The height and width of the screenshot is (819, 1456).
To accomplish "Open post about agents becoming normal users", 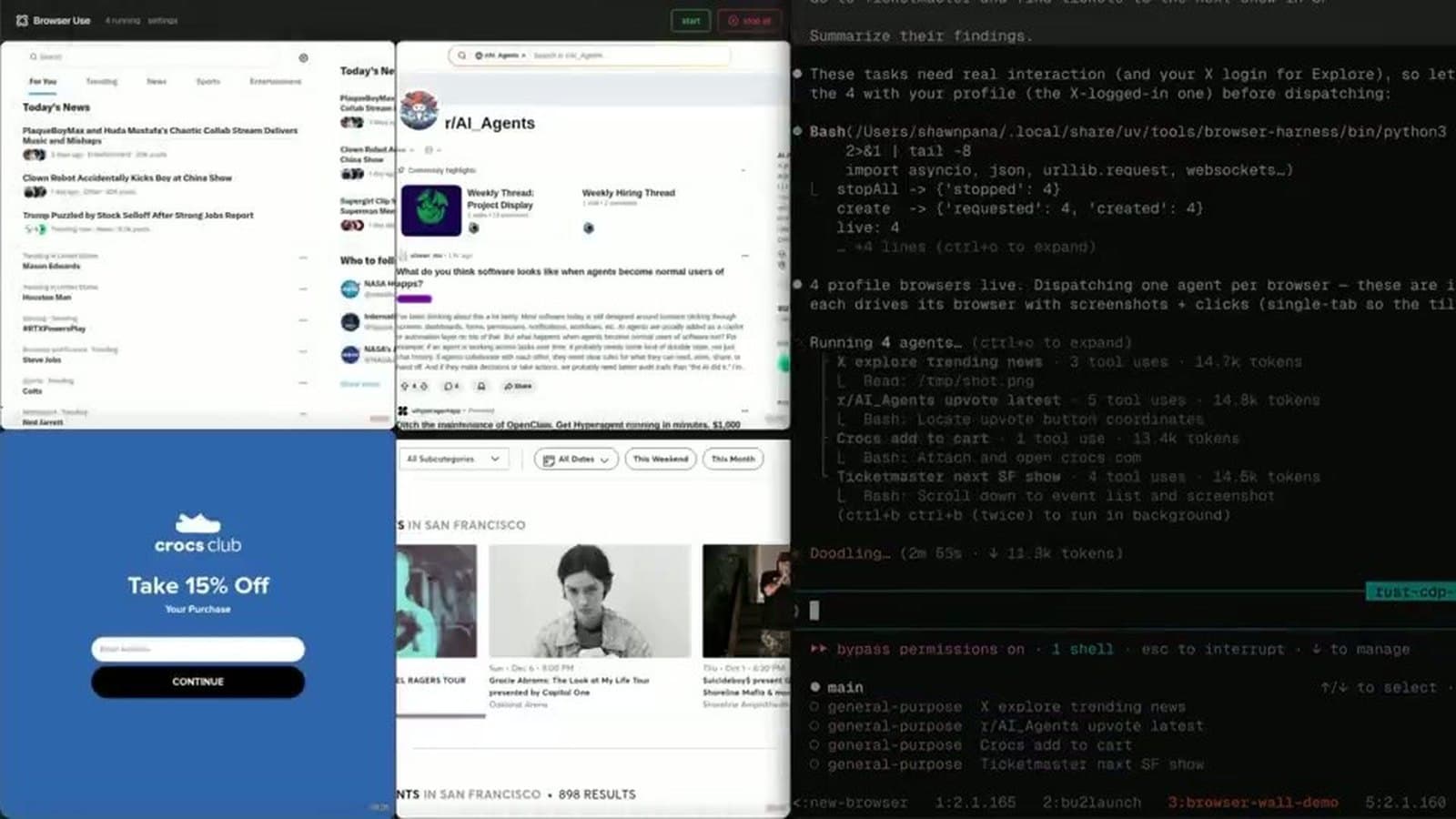I will coord(560,277).
